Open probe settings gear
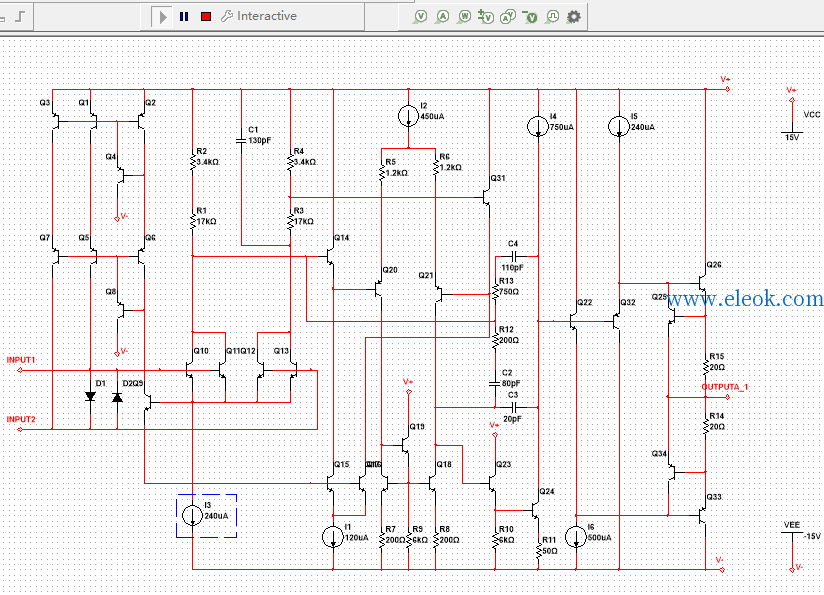 [x=574, y=17]
